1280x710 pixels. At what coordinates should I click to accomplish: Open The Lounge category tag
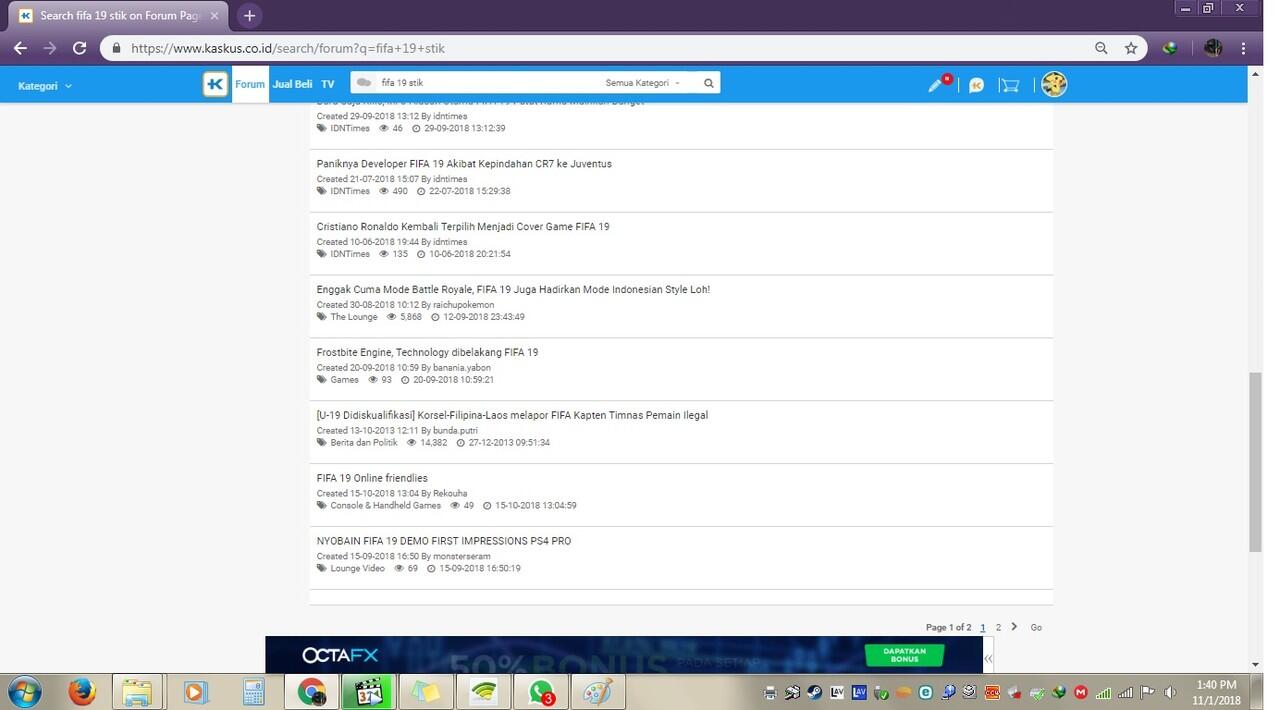coord(354,317)
